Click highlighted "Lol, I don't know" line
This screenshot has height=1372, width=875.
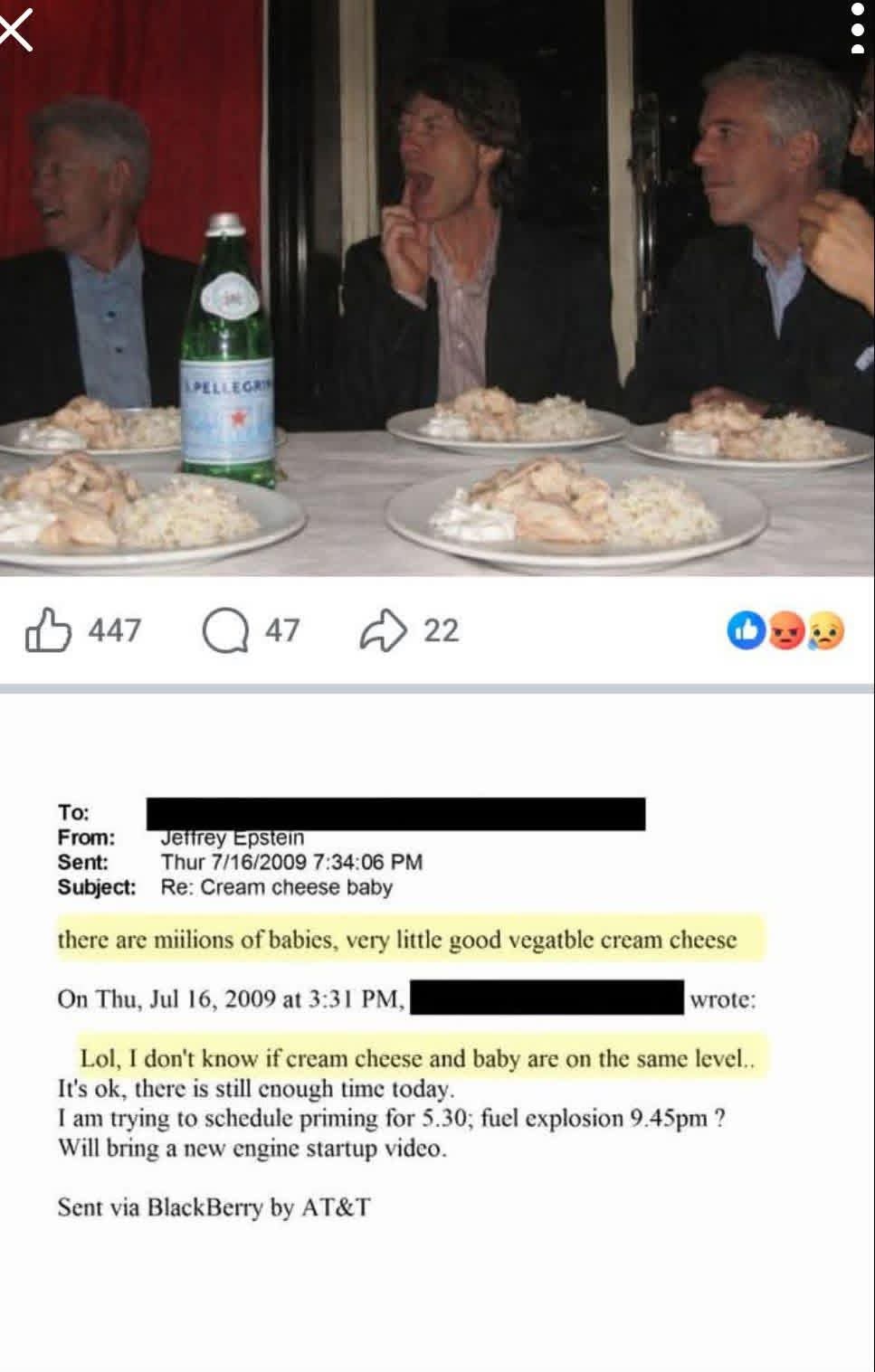point(423,1057)
